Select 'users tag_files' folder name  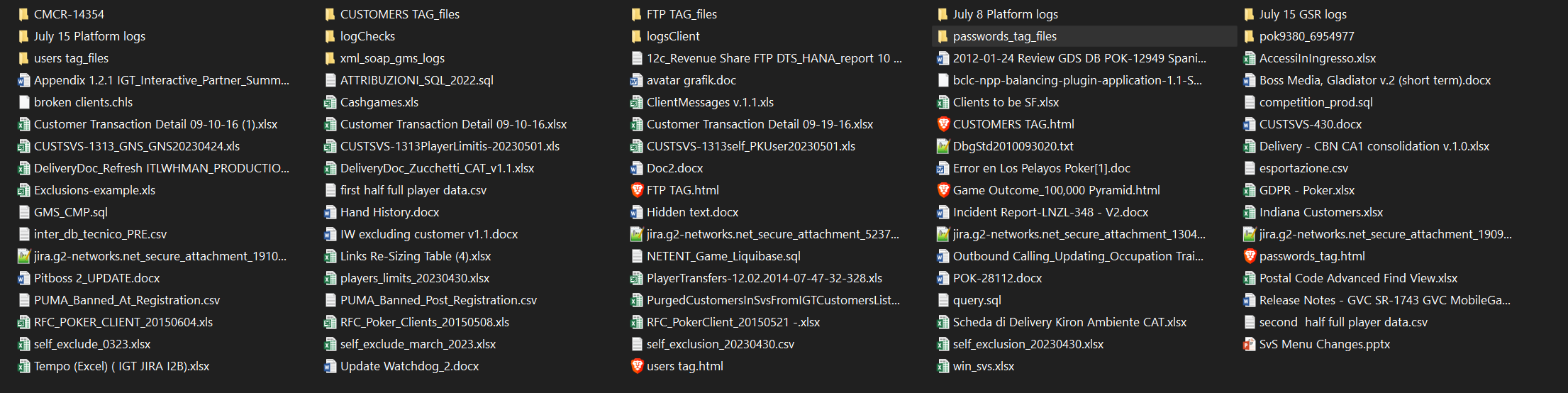71,58
